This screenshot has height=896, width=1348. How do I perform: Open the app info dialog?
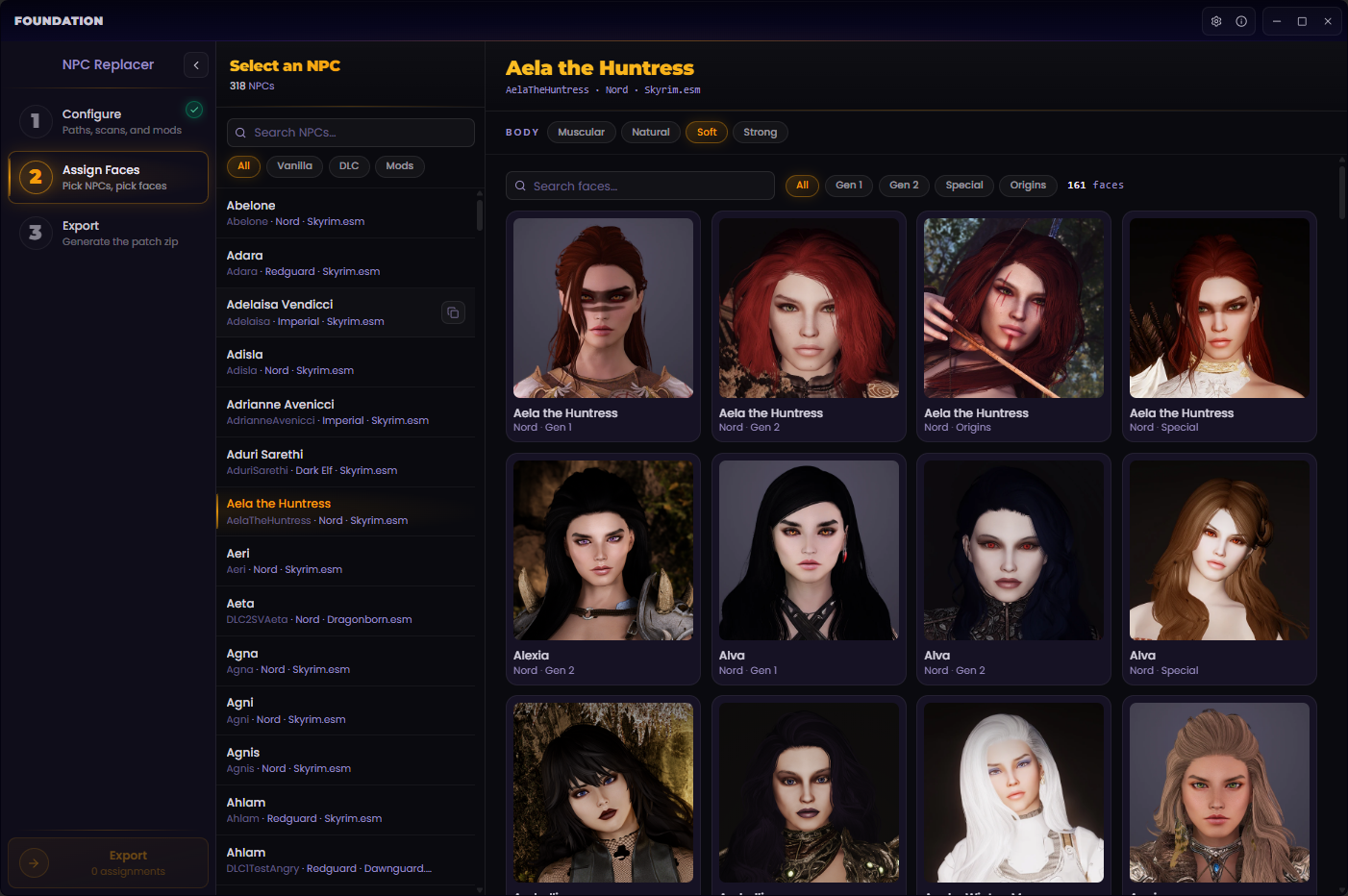pyautogui.click(x=1241, y=20)
